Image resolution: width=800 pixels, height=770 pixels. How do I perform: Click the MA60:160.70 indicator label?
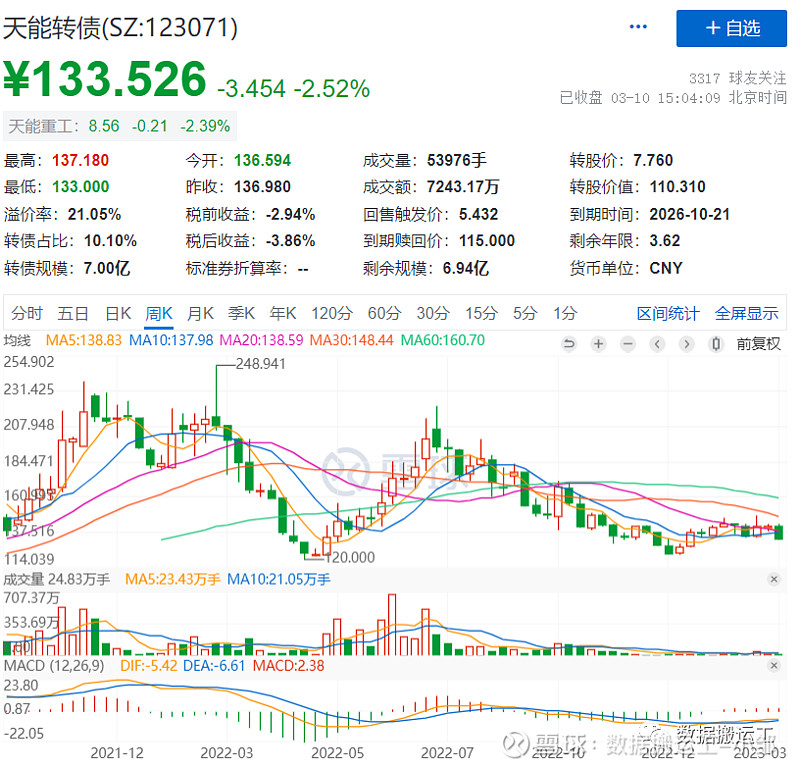[442, 340]
